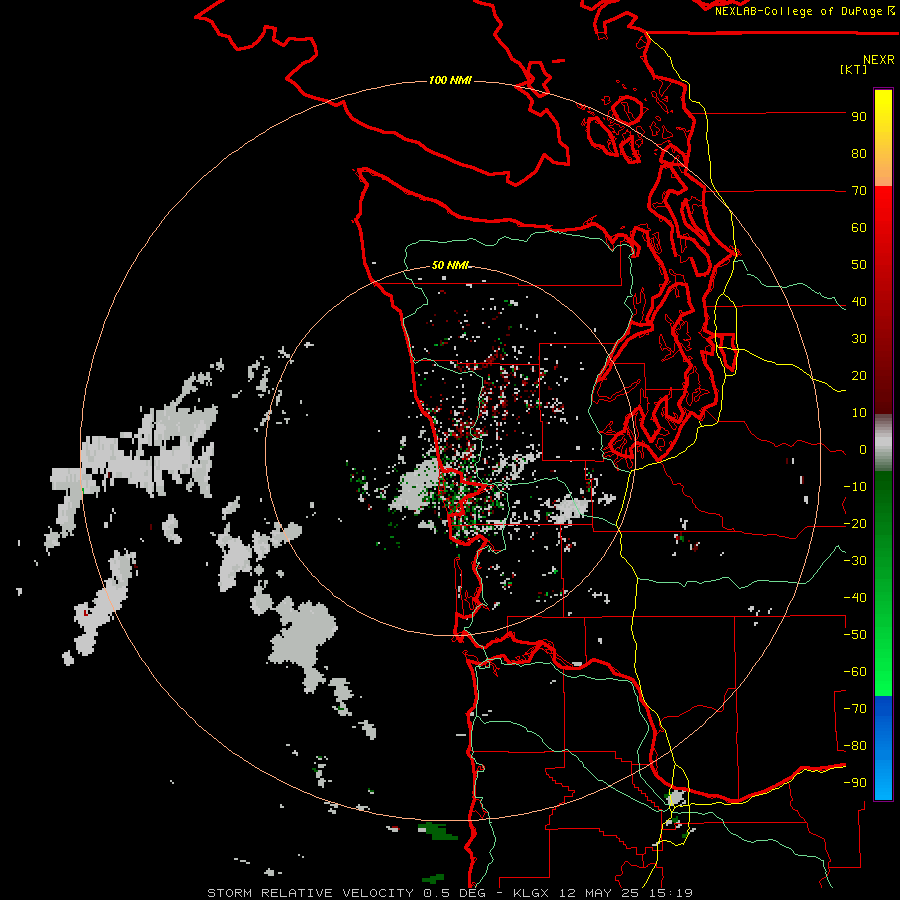Click the 50 value on velocity scale
This screenshot has width=900, height=900.
tap(859, 265)
